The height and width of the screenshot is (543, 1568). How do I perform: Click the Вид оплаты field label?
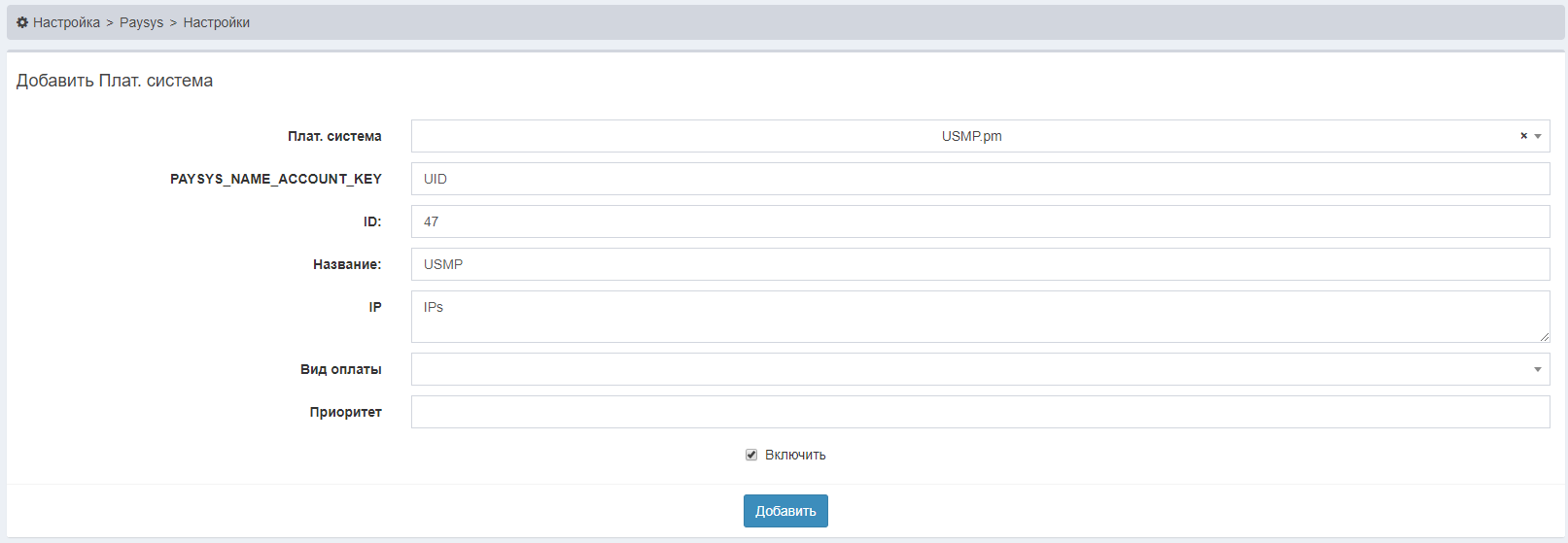340,369
